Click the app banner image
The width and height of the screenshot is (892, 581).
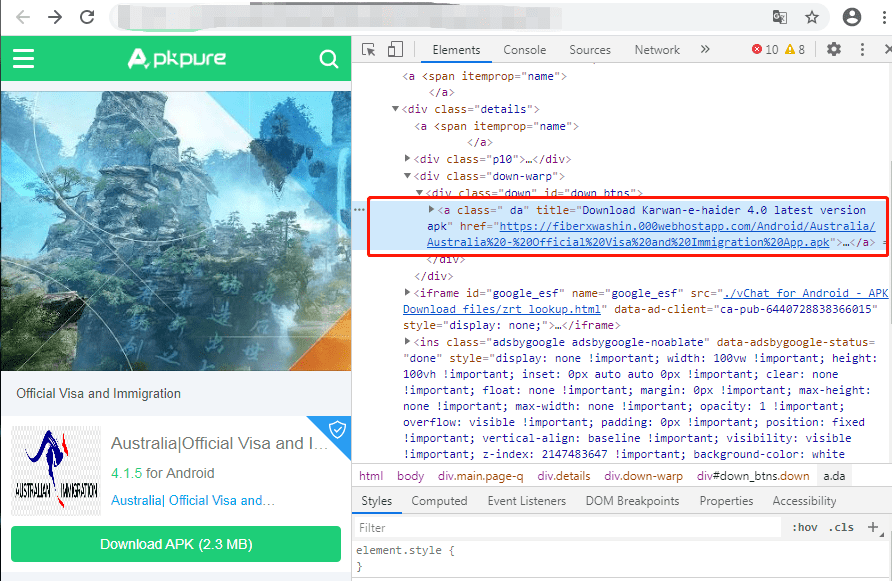pos(176,231)
